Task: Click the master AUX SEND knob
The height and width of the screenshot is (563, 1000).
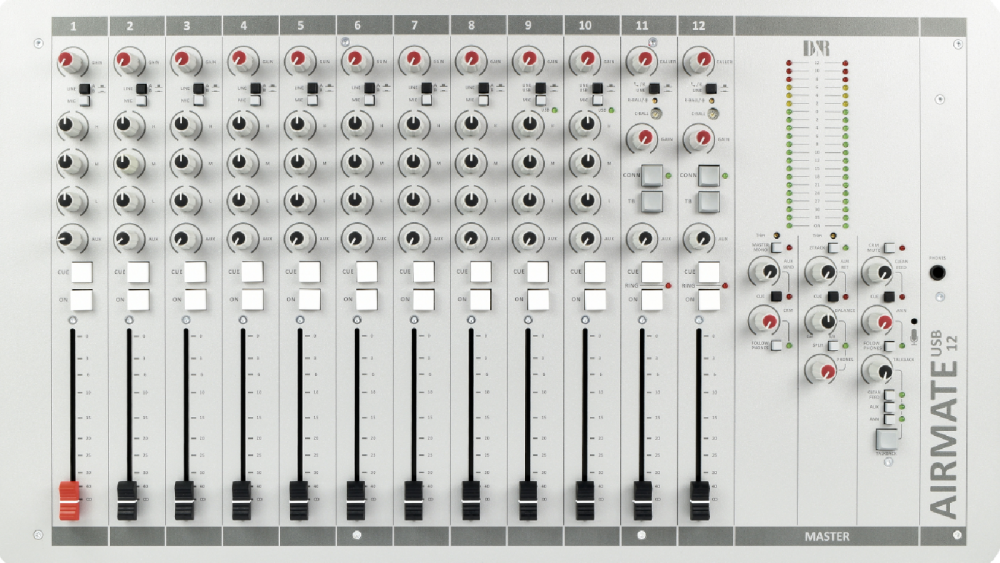Action: click(x=763, y=272)
